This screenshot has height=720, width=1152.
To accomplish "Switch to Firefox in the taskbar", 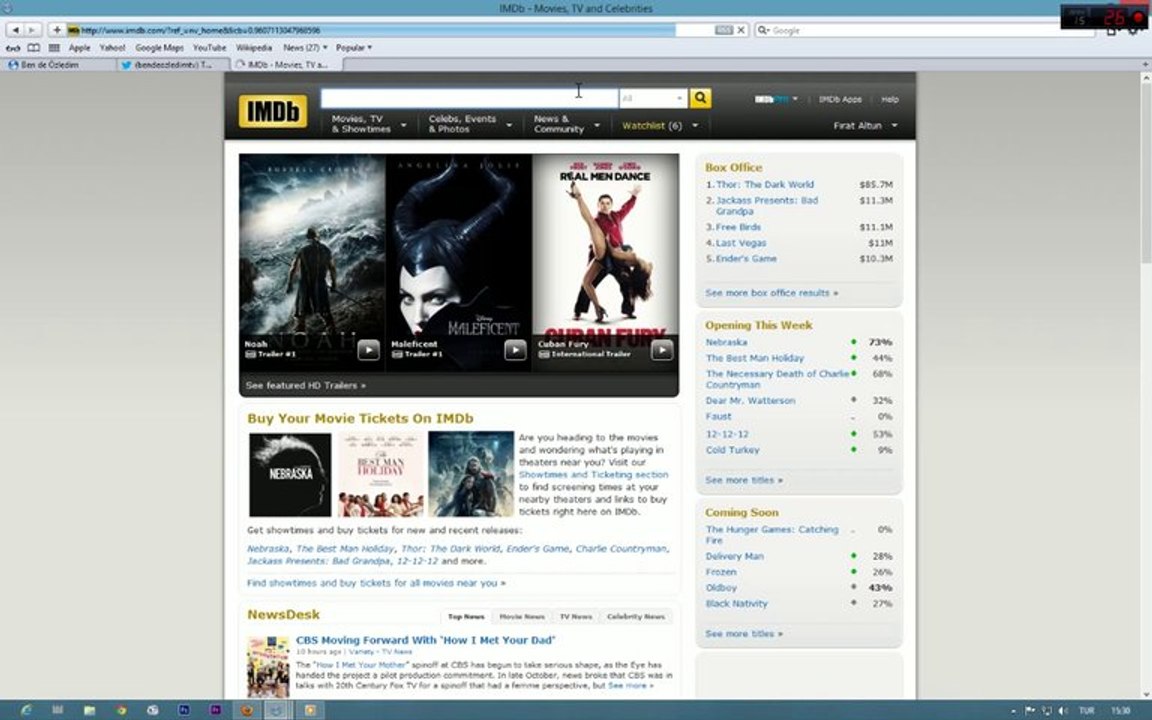I will click(248, 710).
